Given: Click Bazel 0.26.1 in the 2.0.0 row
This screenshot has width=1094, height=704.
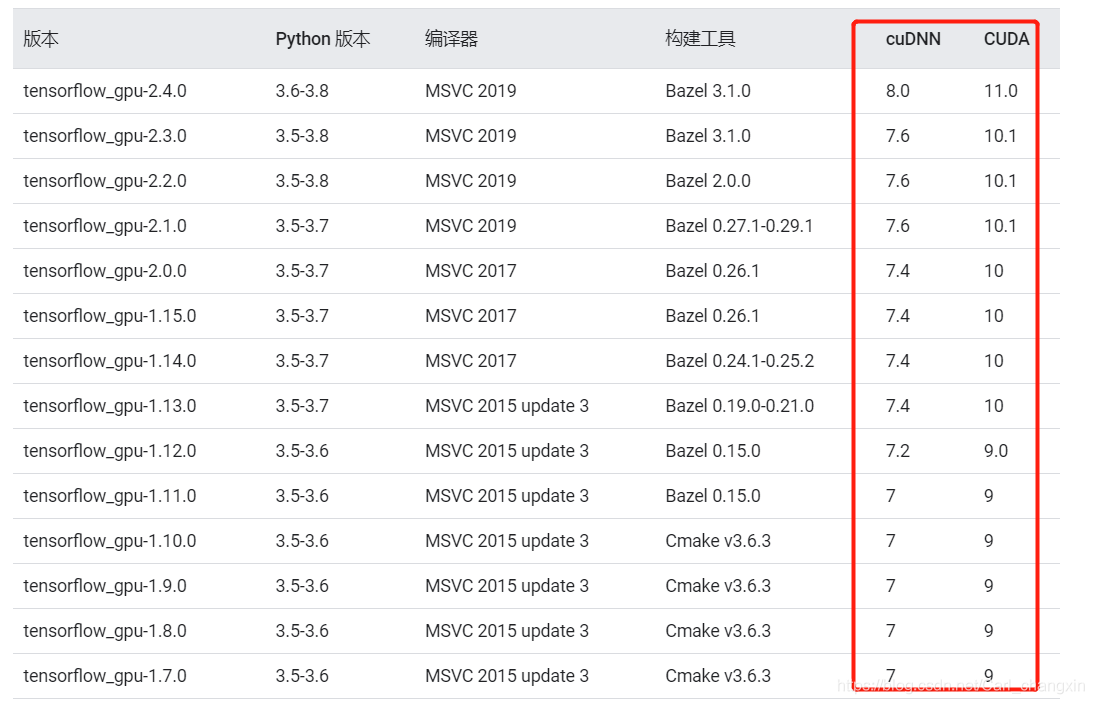Looking at the screenshot, I should (712, 271).
